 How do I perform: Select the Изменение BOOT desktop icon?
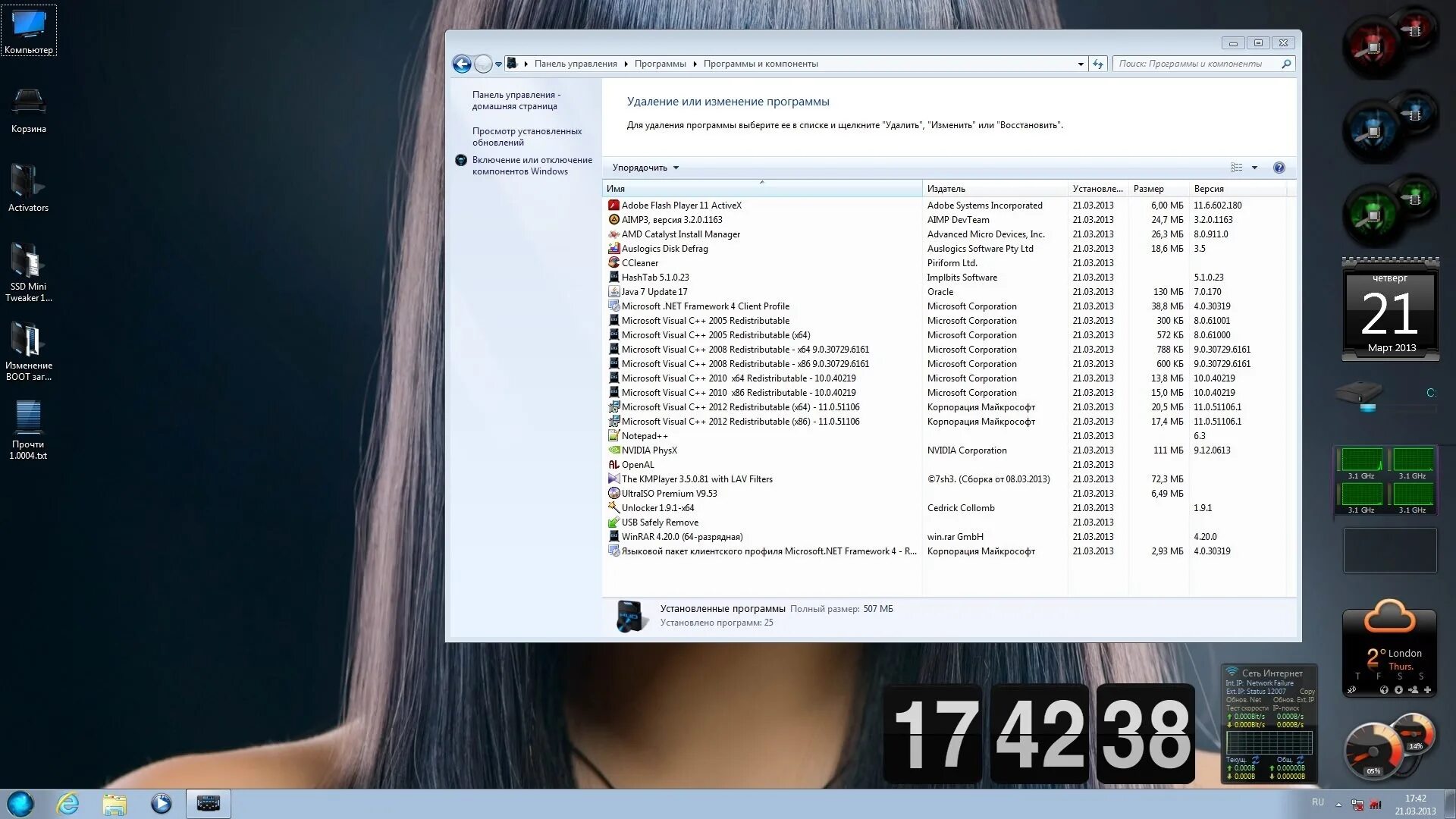(x=29, y=350)
